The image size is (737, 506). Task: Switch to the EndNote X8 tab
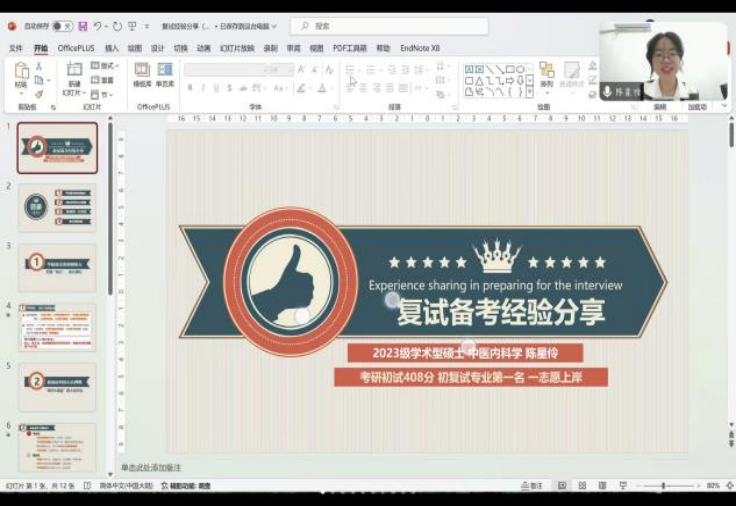420,48
